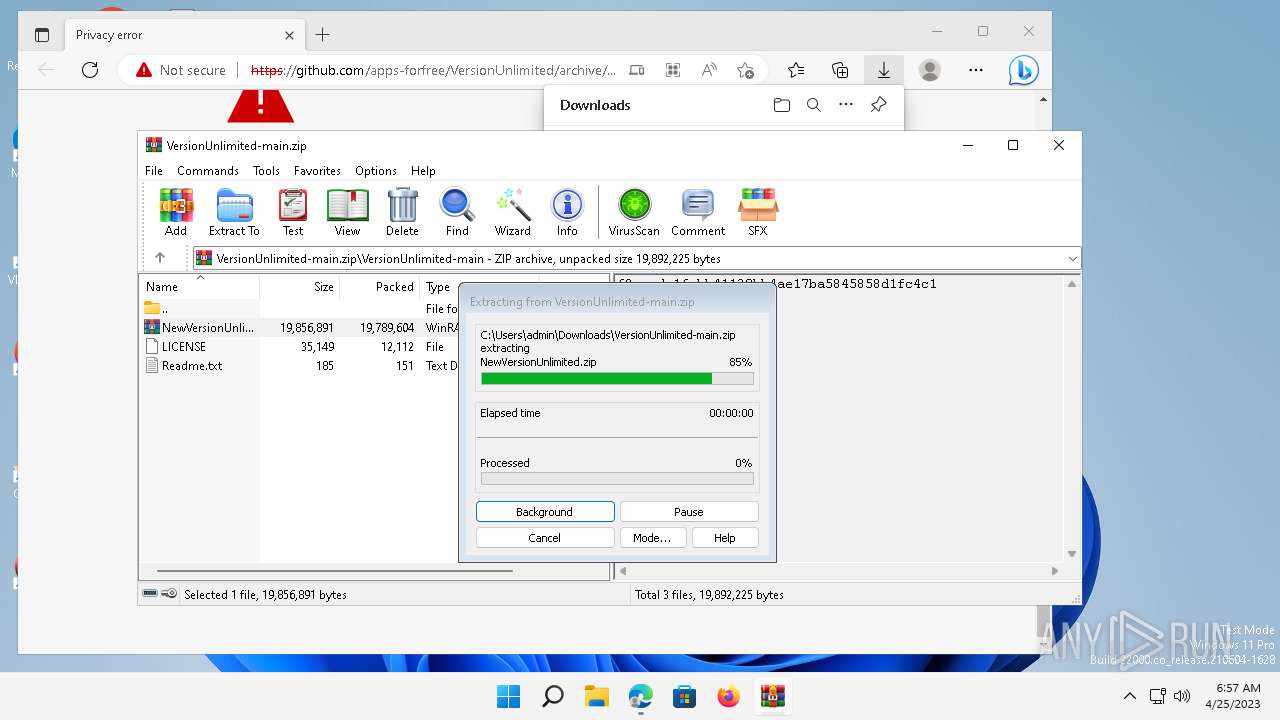Open the Tools menu

(x=266, y=171)
